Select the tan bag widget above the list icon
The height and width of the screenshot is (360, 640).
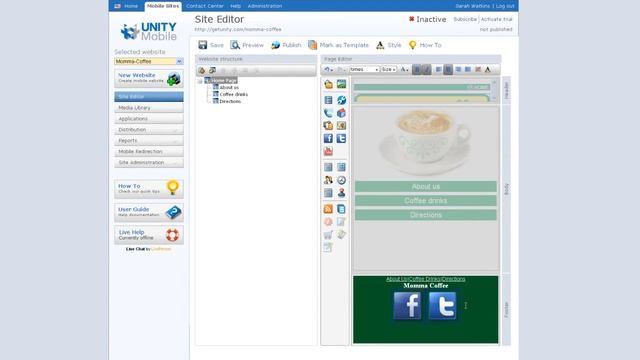(328, 84)
